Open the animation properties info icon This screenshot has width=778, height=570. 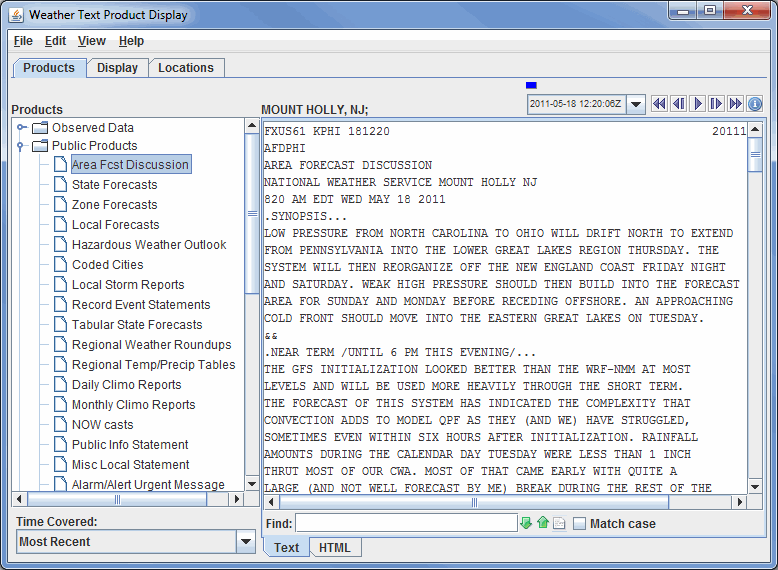[x=755, y=104]
